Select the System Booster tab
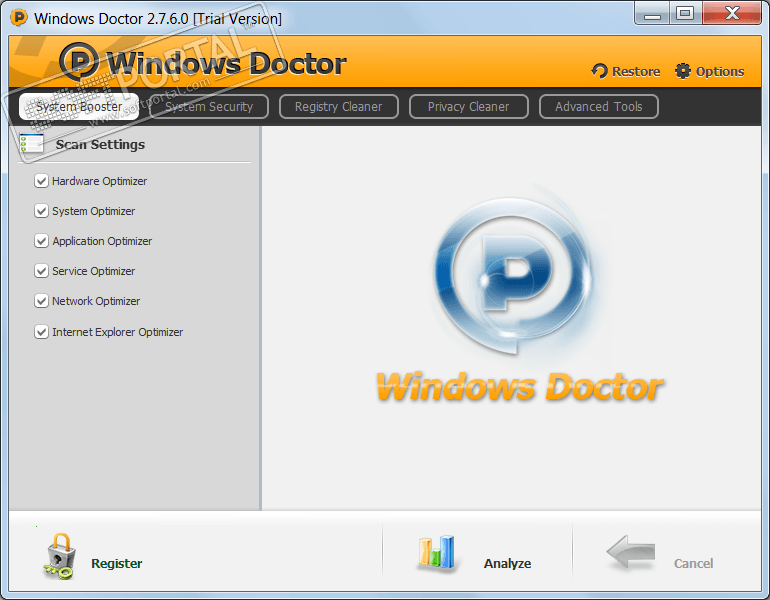The image size is (770, 600). click(79, 107)
